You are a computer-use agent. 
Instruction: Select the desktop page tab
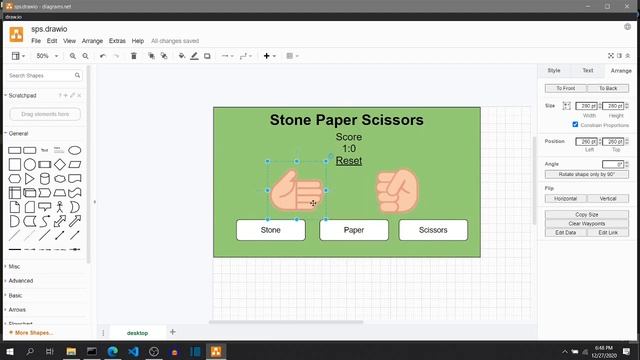(x=137, y=333)
